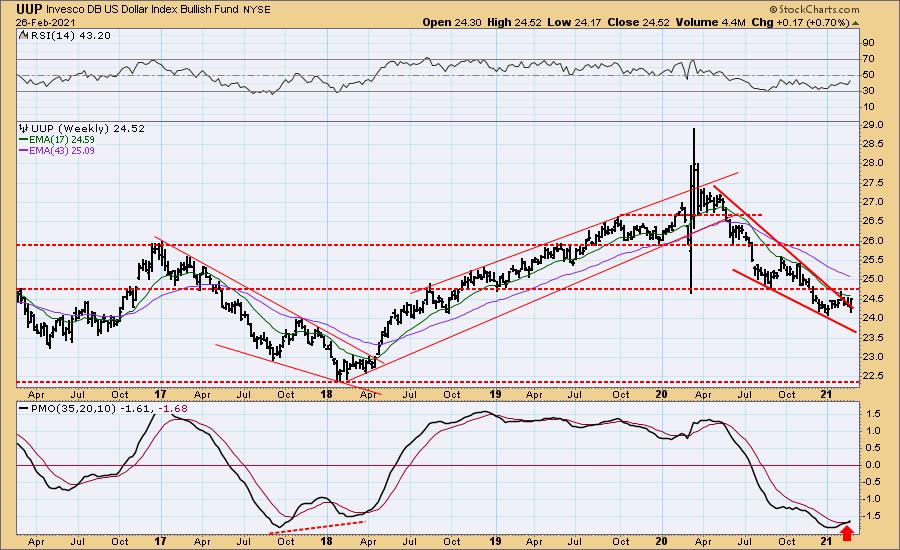Click the RSI(14) 43.20 indicator label
Viewport: 900px width, 550px height.
tap(69, 35)
